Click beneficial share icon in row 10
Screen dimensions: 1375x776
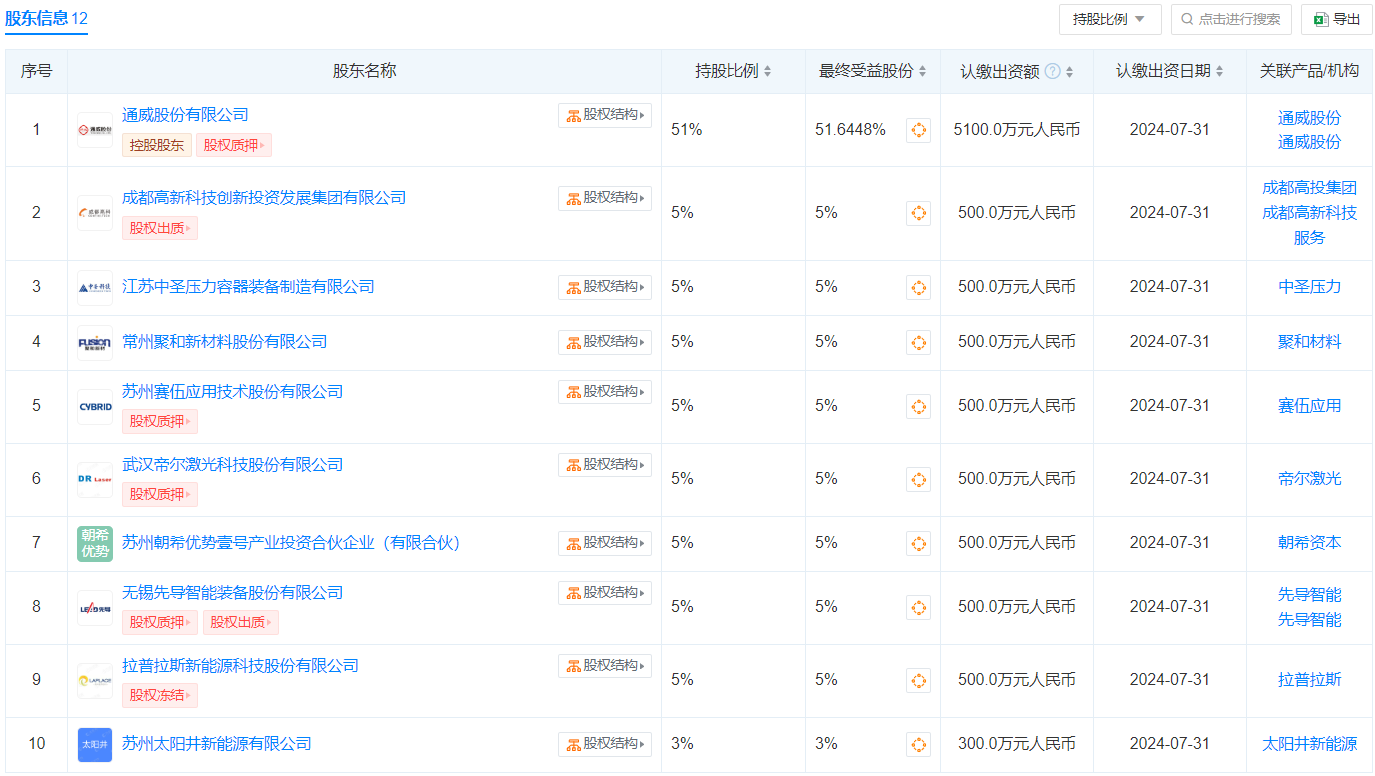click(918, 744)
